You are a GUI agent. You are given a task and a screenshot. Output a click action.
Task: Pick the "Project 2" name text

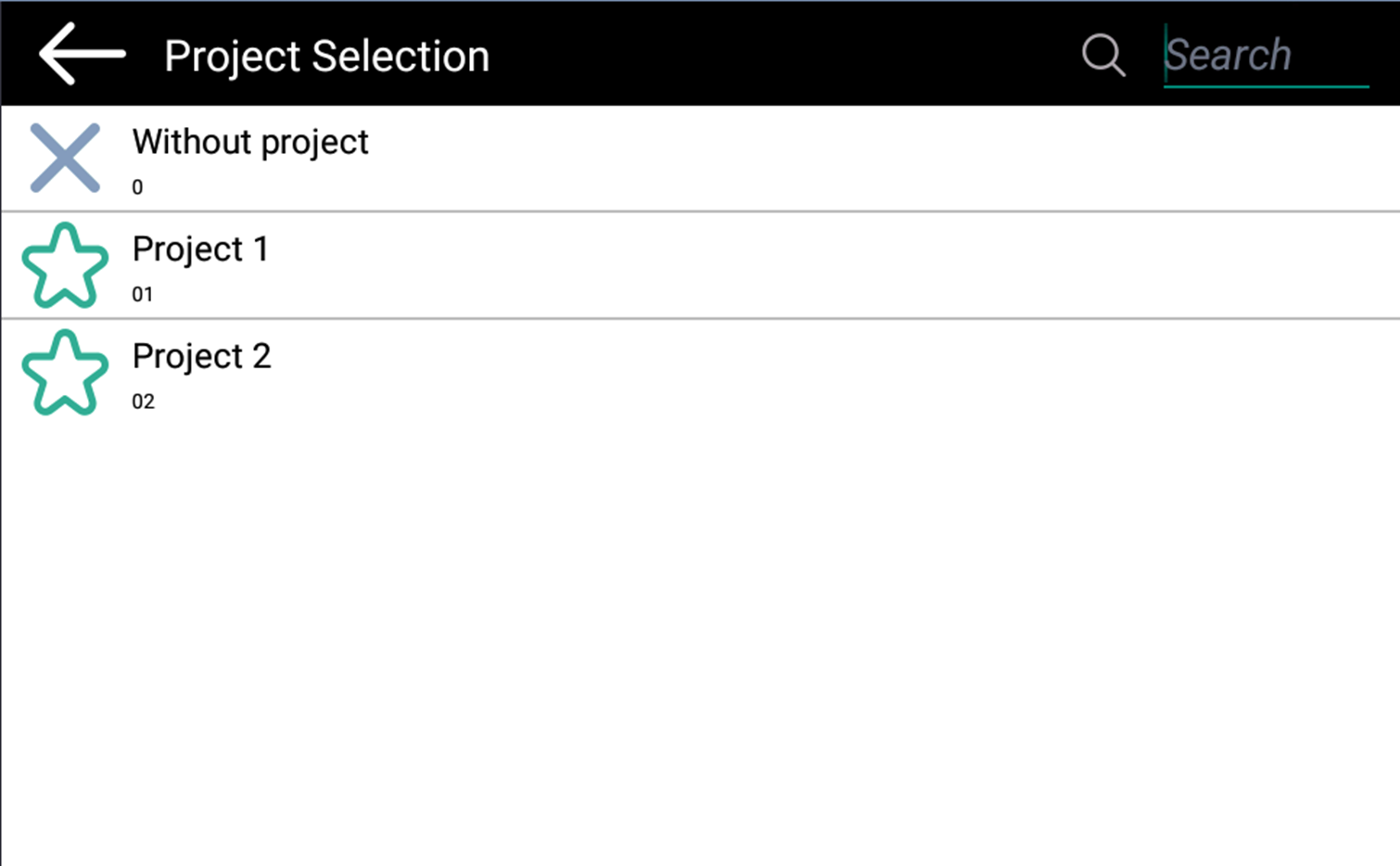click(x=201, y=356)
